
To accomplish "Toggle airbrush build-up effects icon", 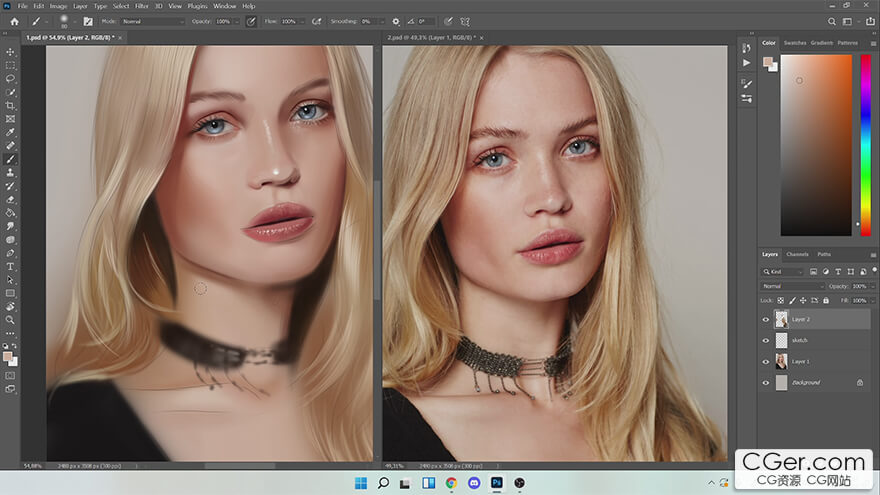I will point(317,21).
